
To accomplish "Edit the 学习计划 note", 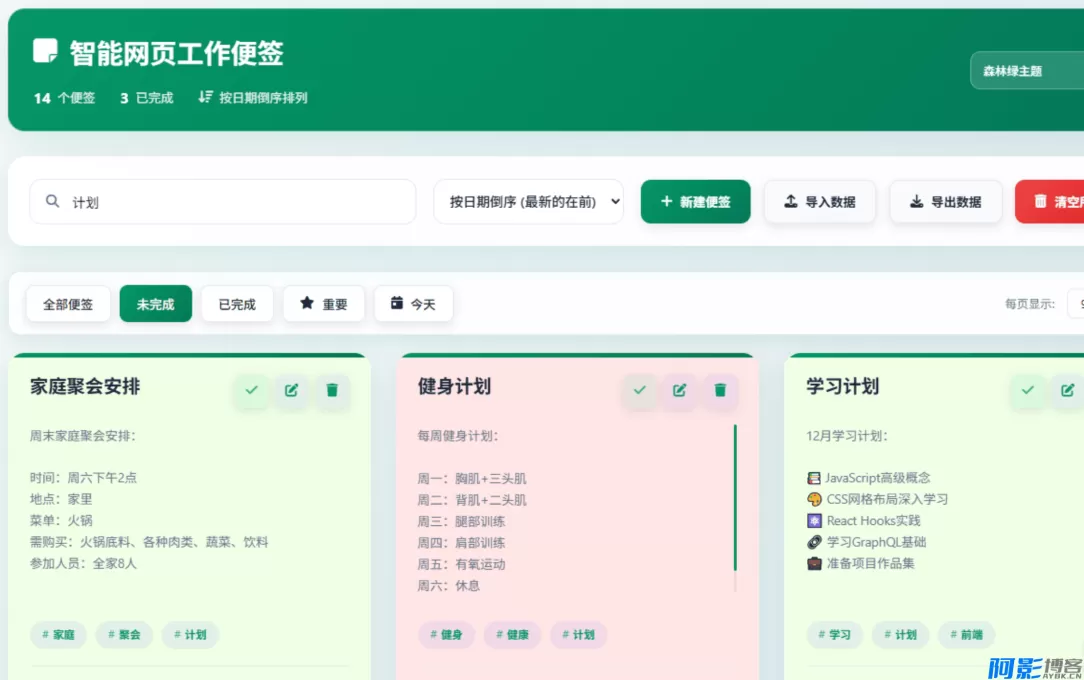I will (1065, 391).
